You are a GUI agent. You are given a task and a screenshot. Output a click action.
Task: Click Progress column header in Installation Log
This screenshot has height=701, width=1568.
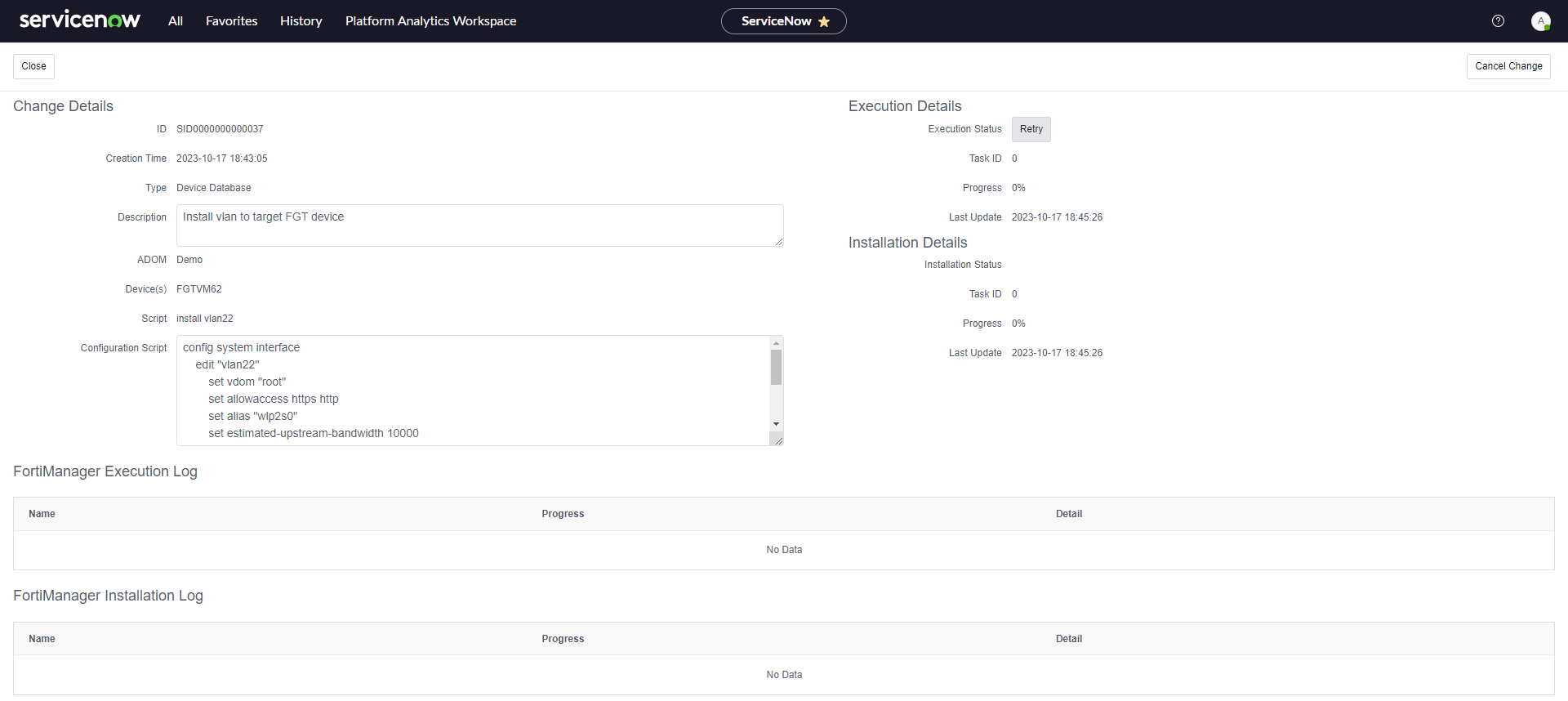[x=563, y=639]
